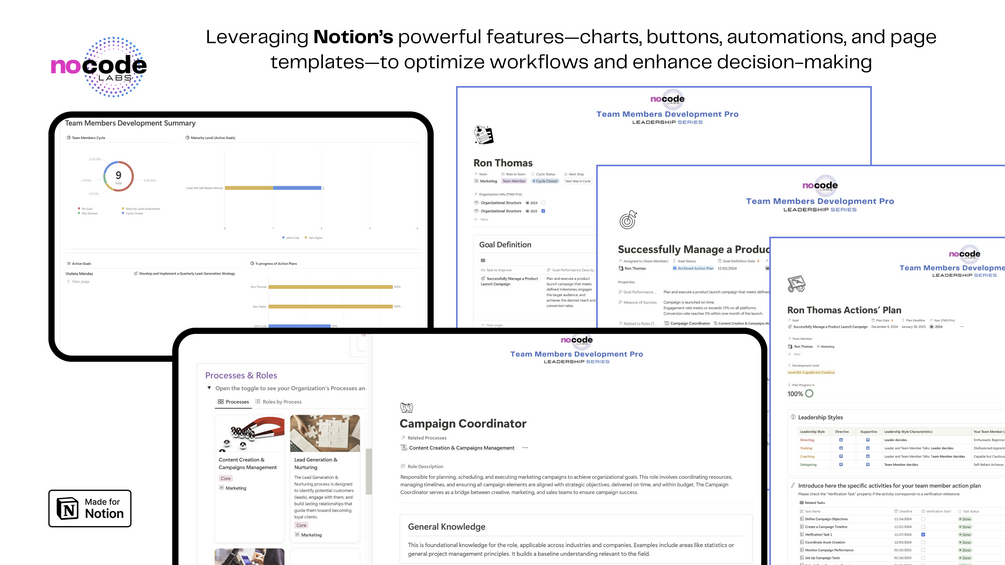
Task: Toggle the Directive checkbox in Delegating row
Action: coord(841,464)
